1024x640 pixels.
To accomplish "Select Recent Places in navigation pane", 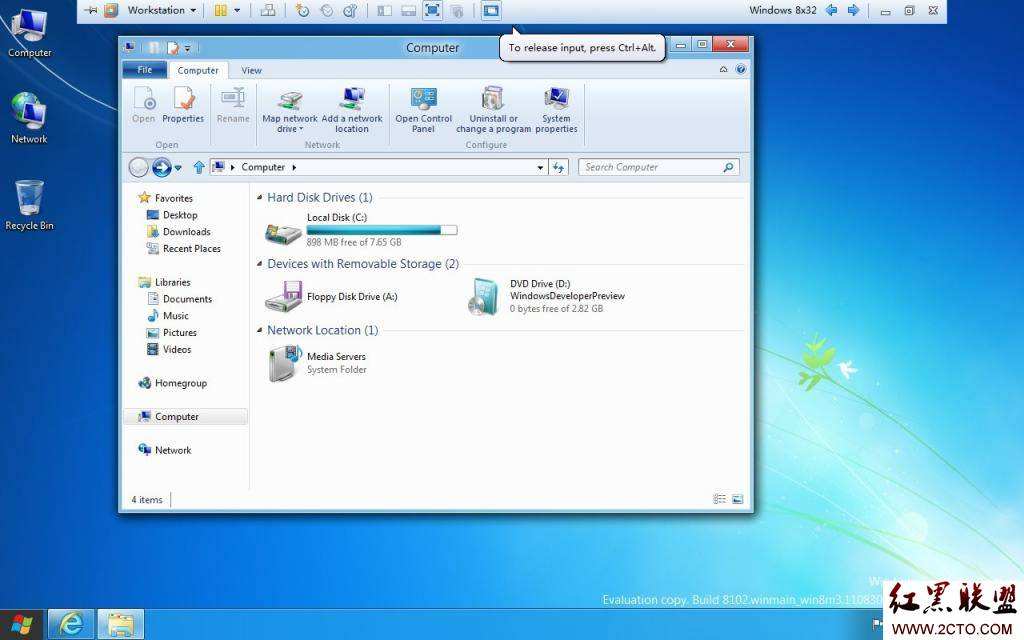I will click(x=184, y=249).
